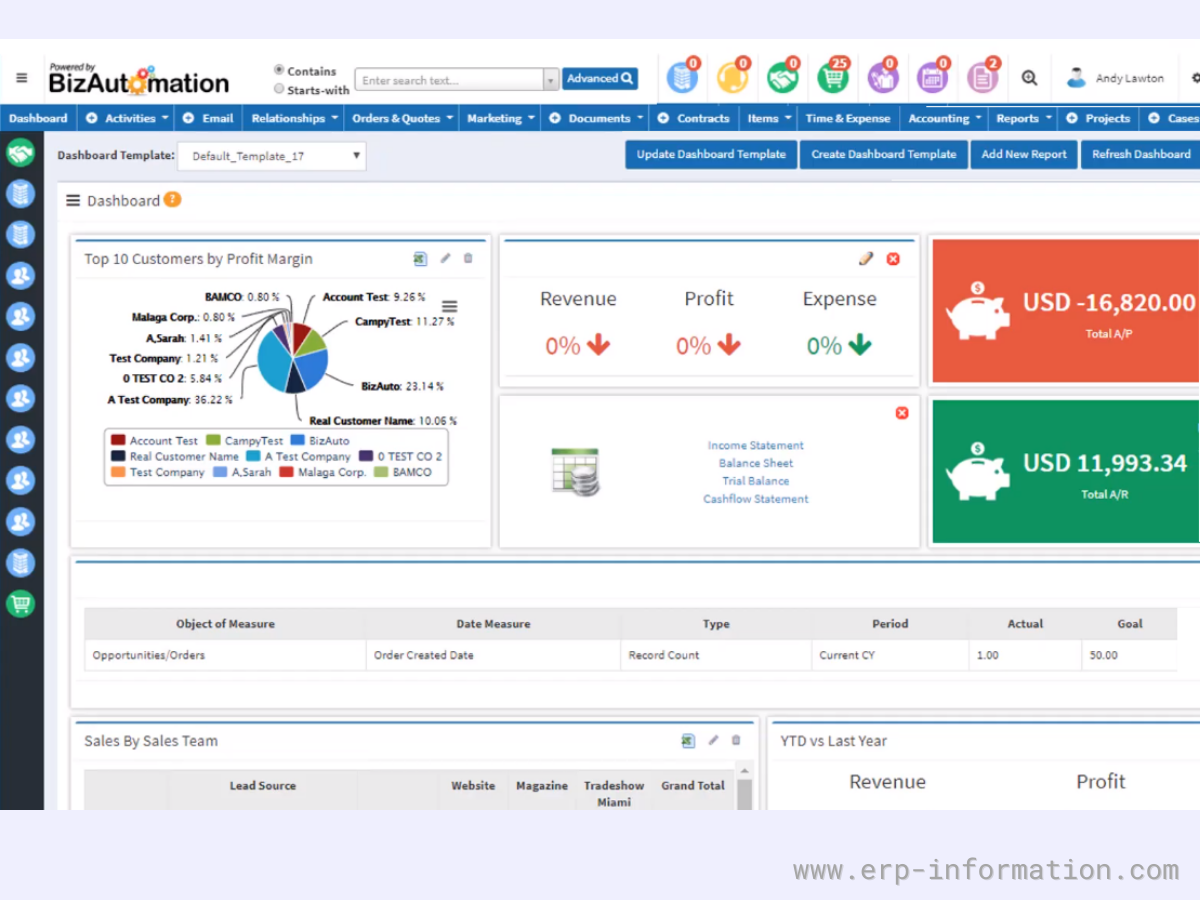Select the Starts-with radio button
The image size is (1200, 900).
pyautogui.click(x=279, y=89)
